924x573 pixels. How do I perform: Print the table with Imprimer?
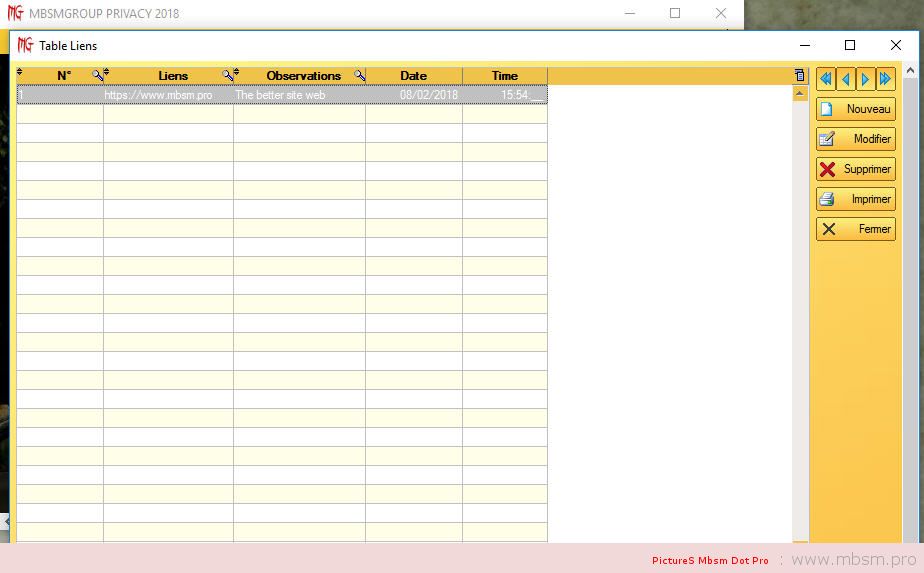tap(856, 199)
